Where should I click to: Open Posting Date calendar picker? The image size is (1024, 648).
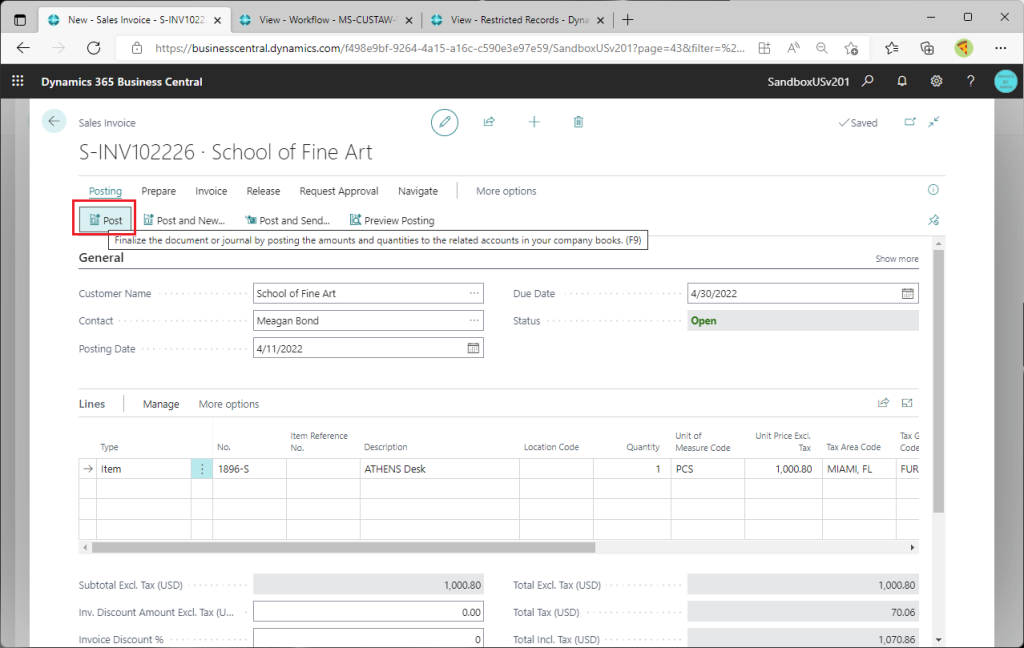pos(473,348)
